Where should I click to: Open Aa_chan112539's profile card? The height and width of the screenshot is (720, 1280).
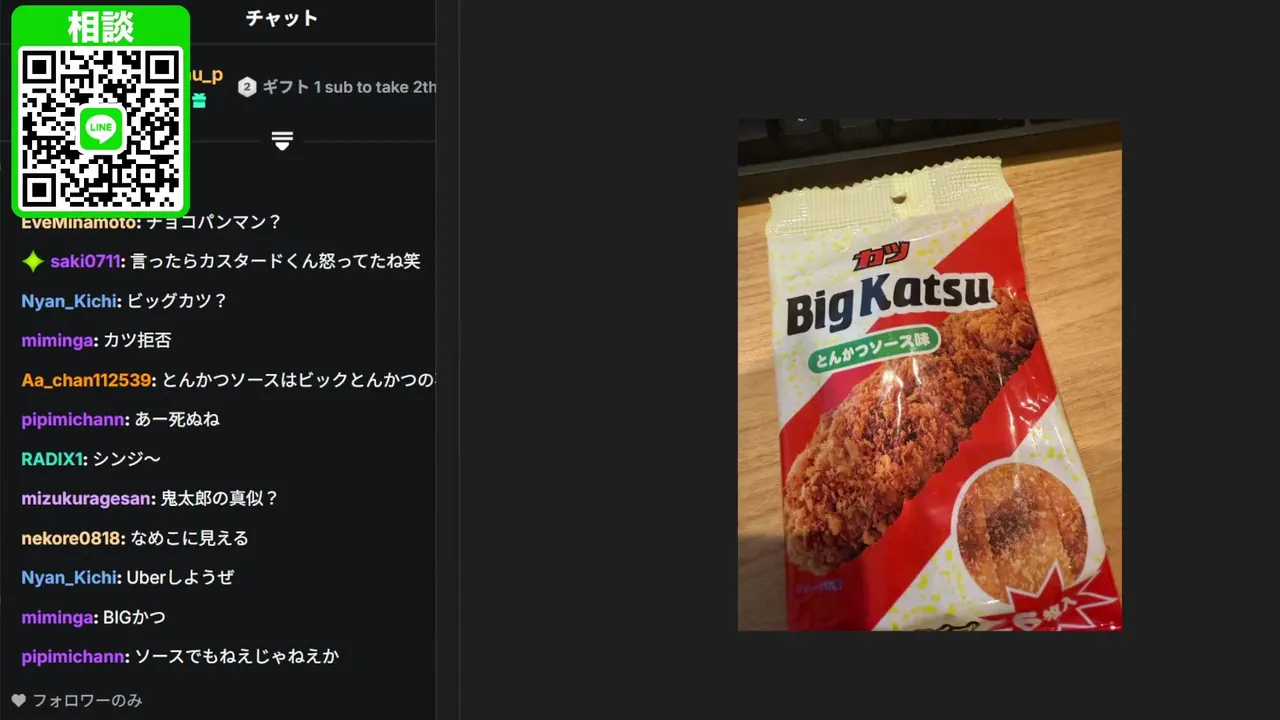(87, 380)
